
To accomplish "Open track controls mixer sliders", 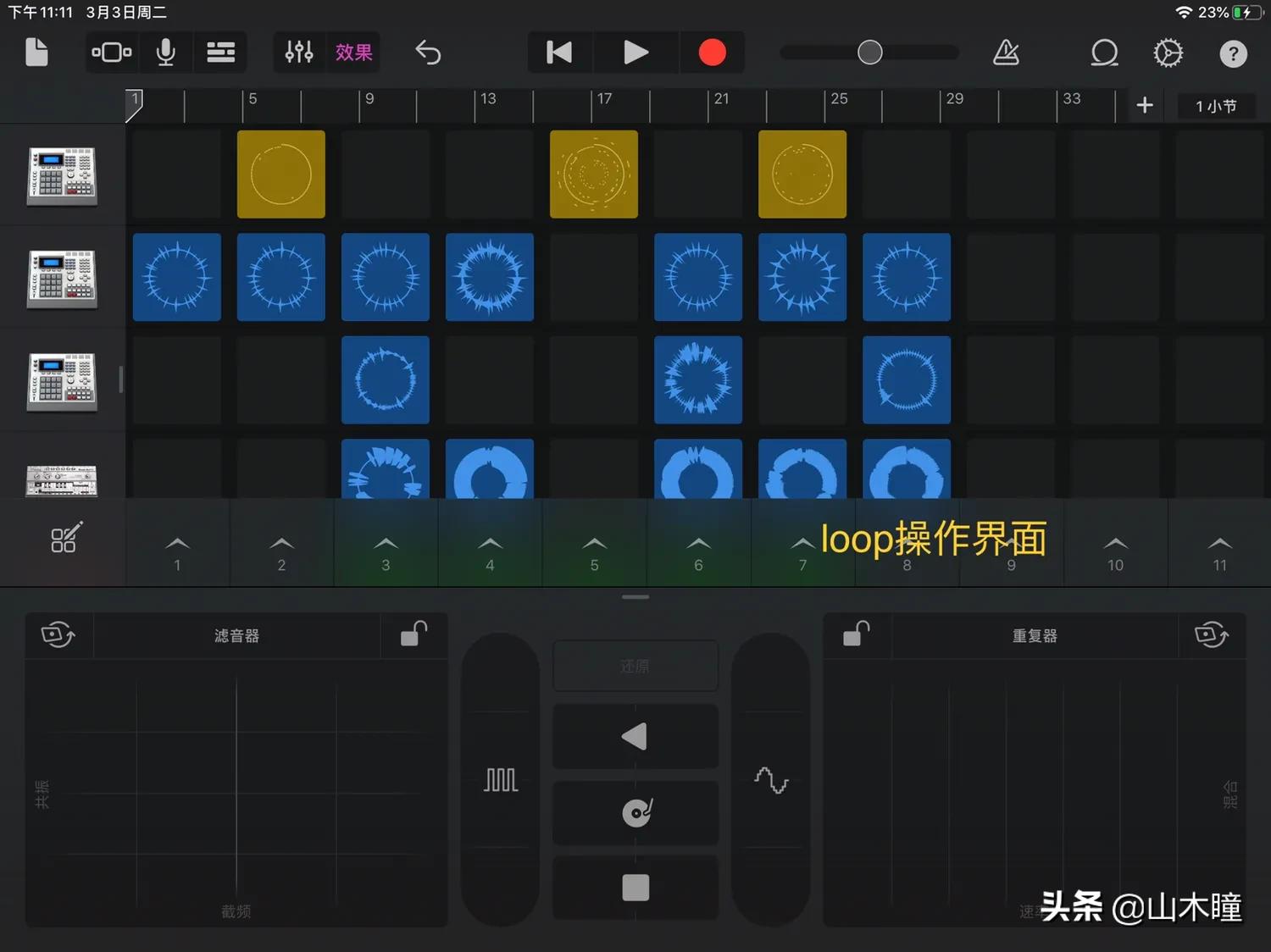I will click(299, 53).
